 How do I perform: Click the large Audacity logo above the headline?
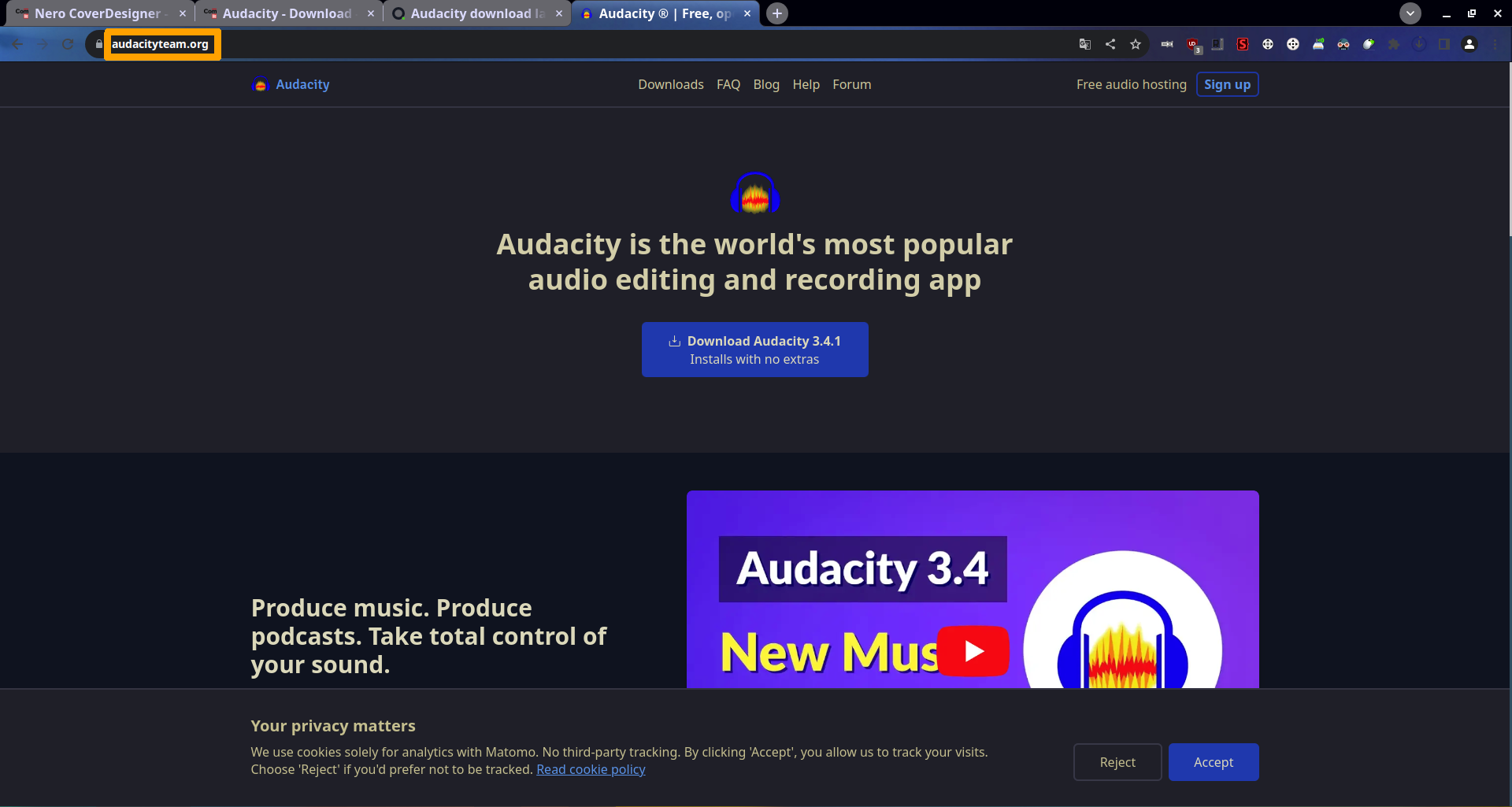(755, 193)
